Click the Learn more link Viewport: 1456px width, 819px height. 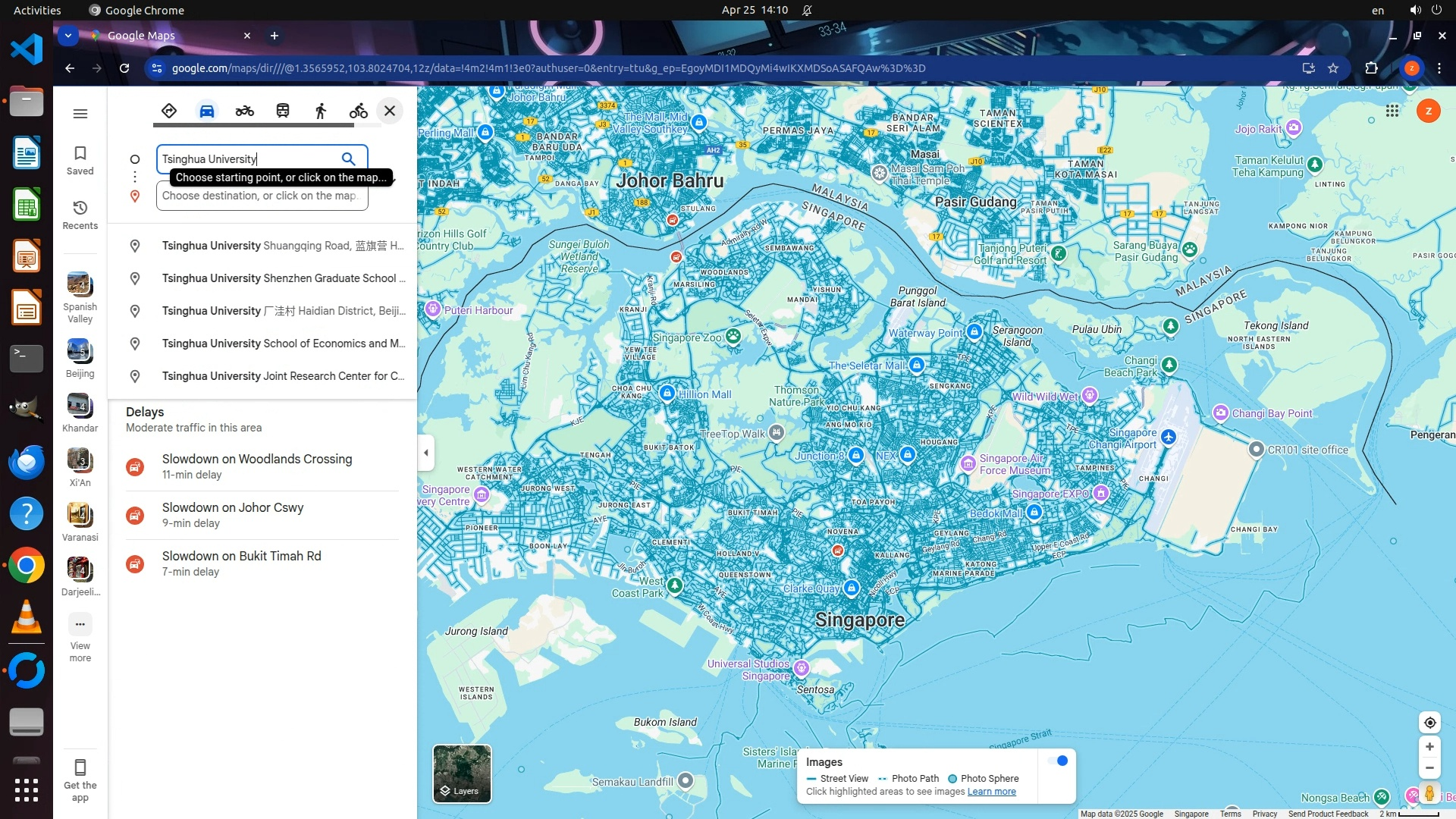coord(991,792)
